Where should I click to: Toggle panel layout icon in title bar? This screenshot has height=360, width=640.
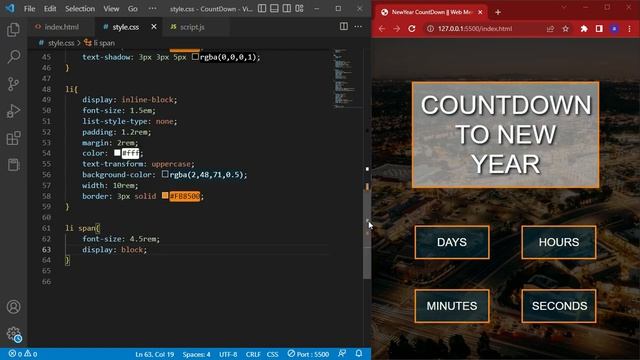(274, 8)
